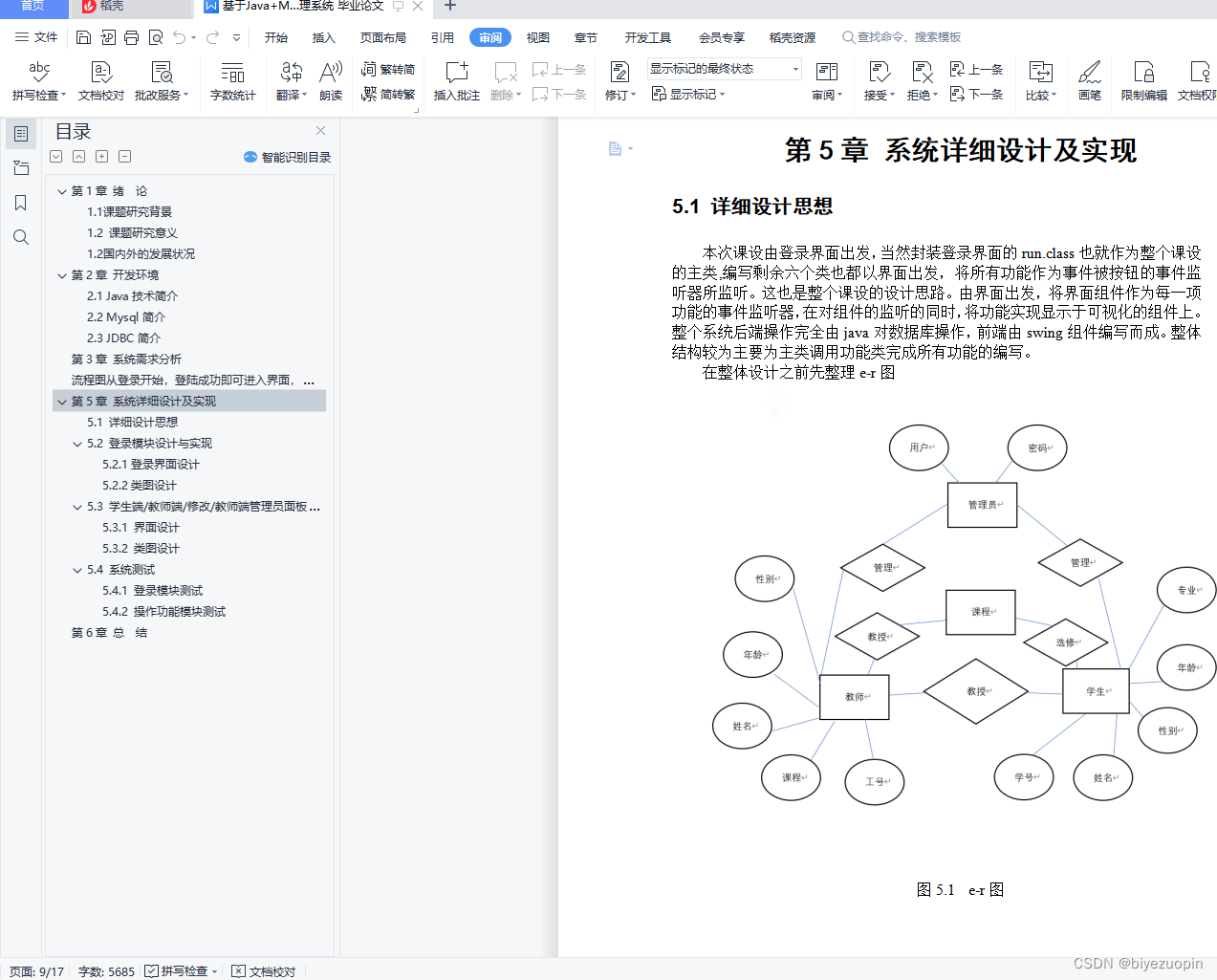The image size is (1217, 980).
Task: Click the checkbox icon in 目录 panel toolbar
Action: (54, 156)
